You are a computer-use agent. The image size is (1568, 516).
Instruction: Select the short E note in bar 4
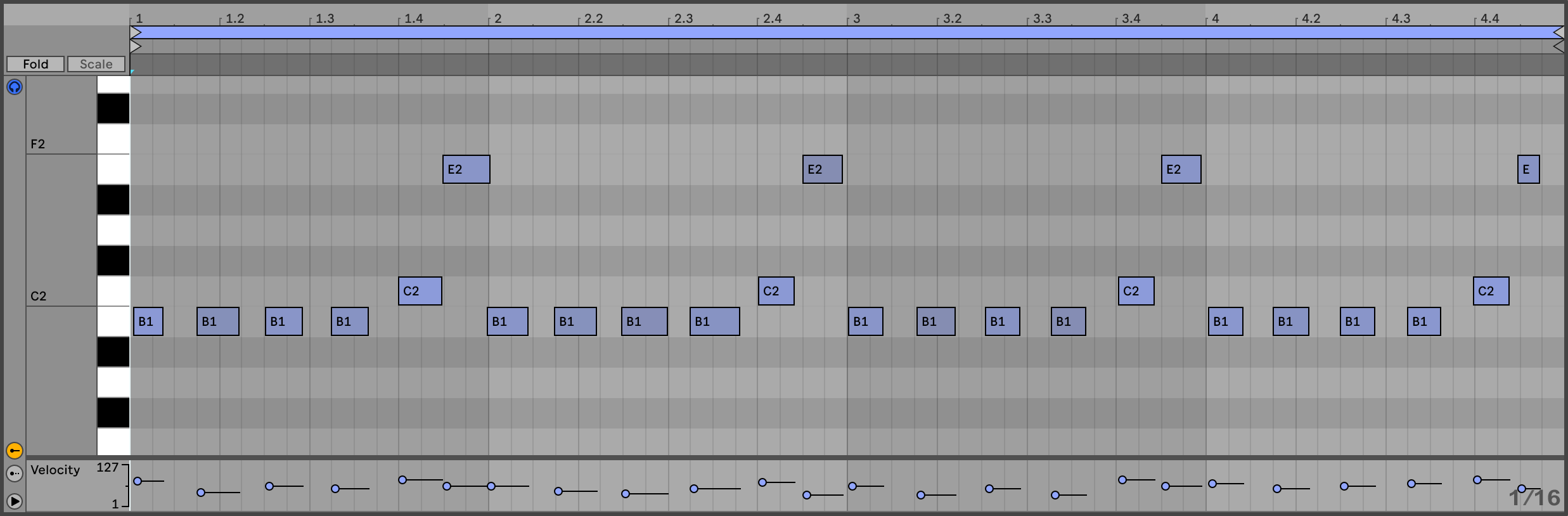[x=1529, y=169]
